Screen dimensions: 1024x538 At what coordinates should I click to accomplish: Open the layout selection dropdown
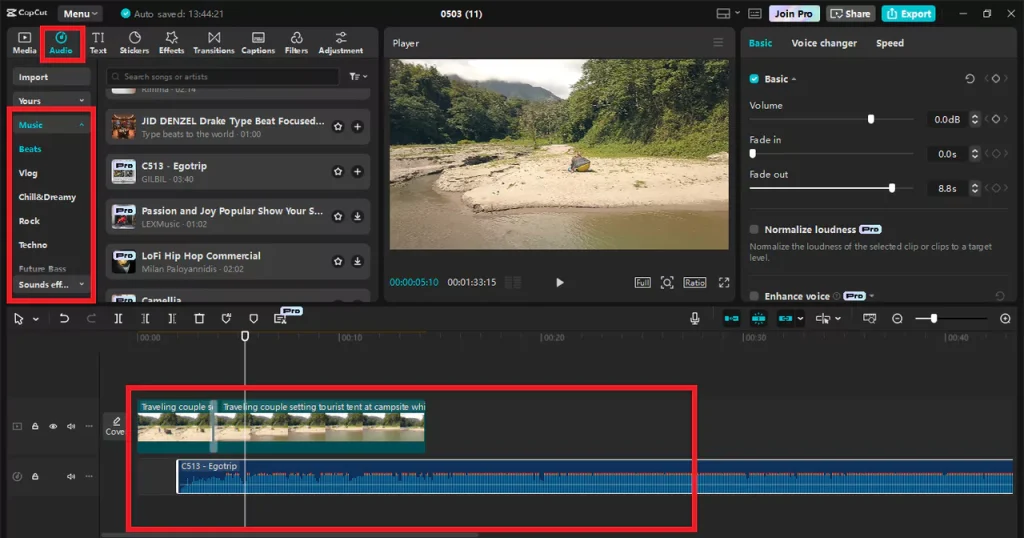tap(728, 14)
